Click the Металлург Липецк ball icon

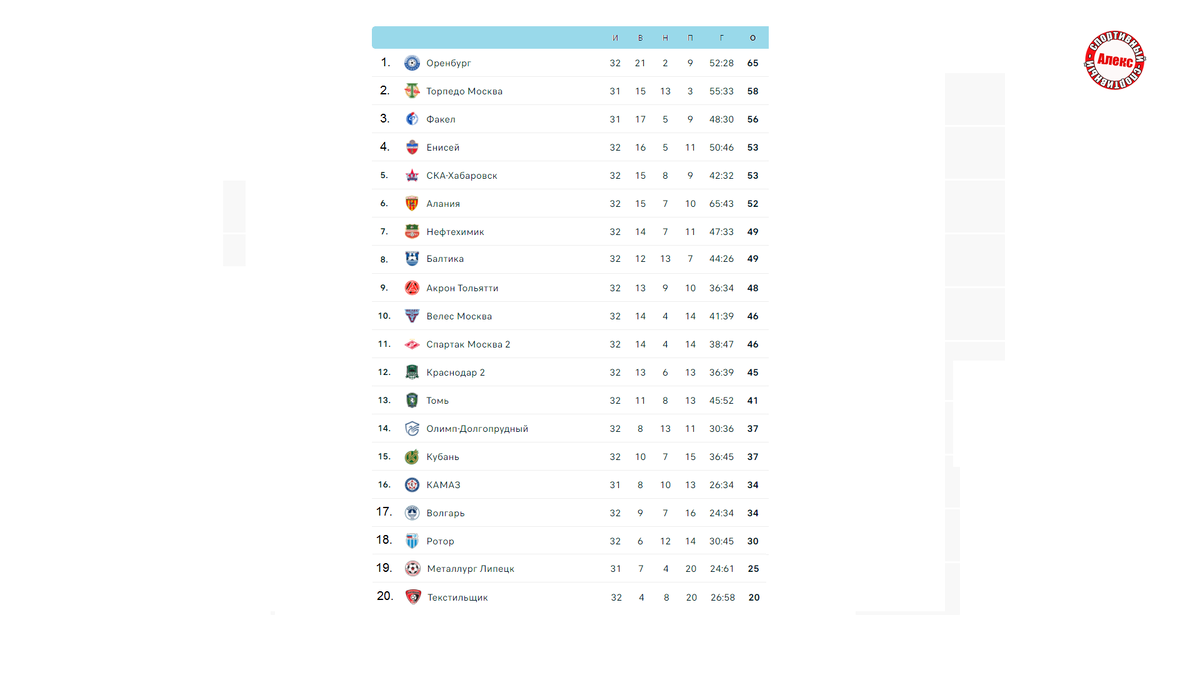[x=412, y=569]
